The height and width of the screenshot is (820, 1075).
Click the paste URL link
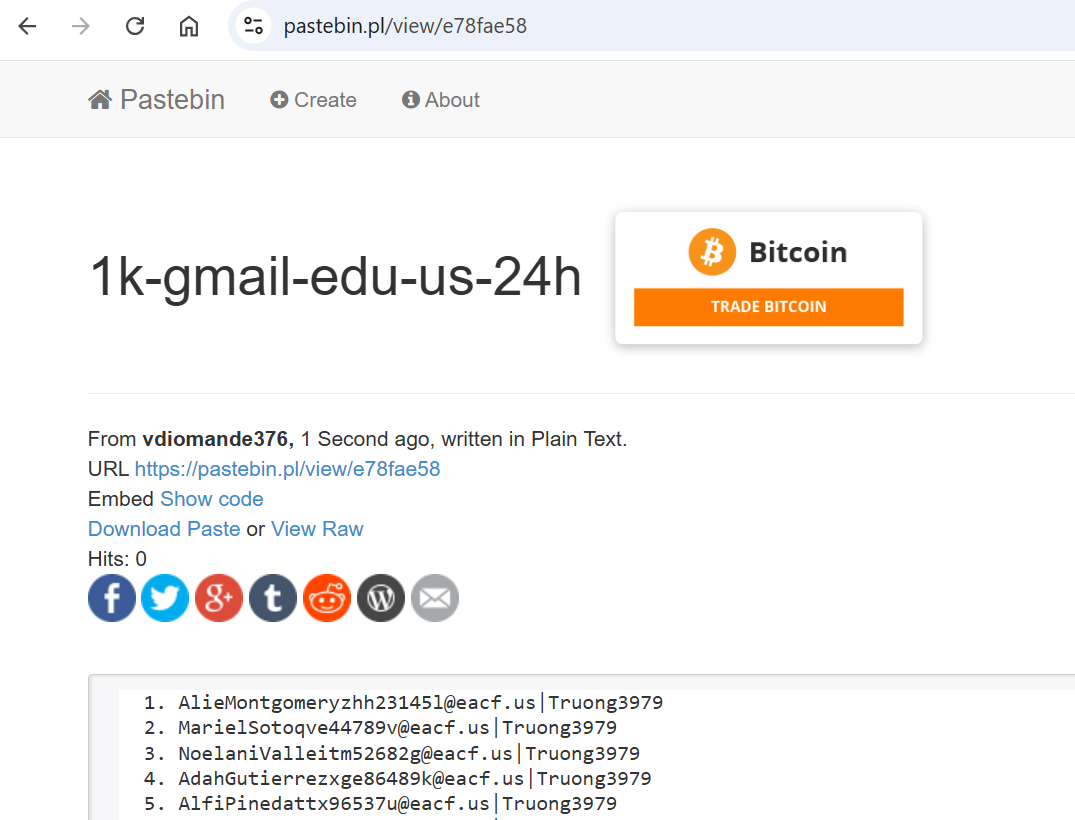[287, 469]
